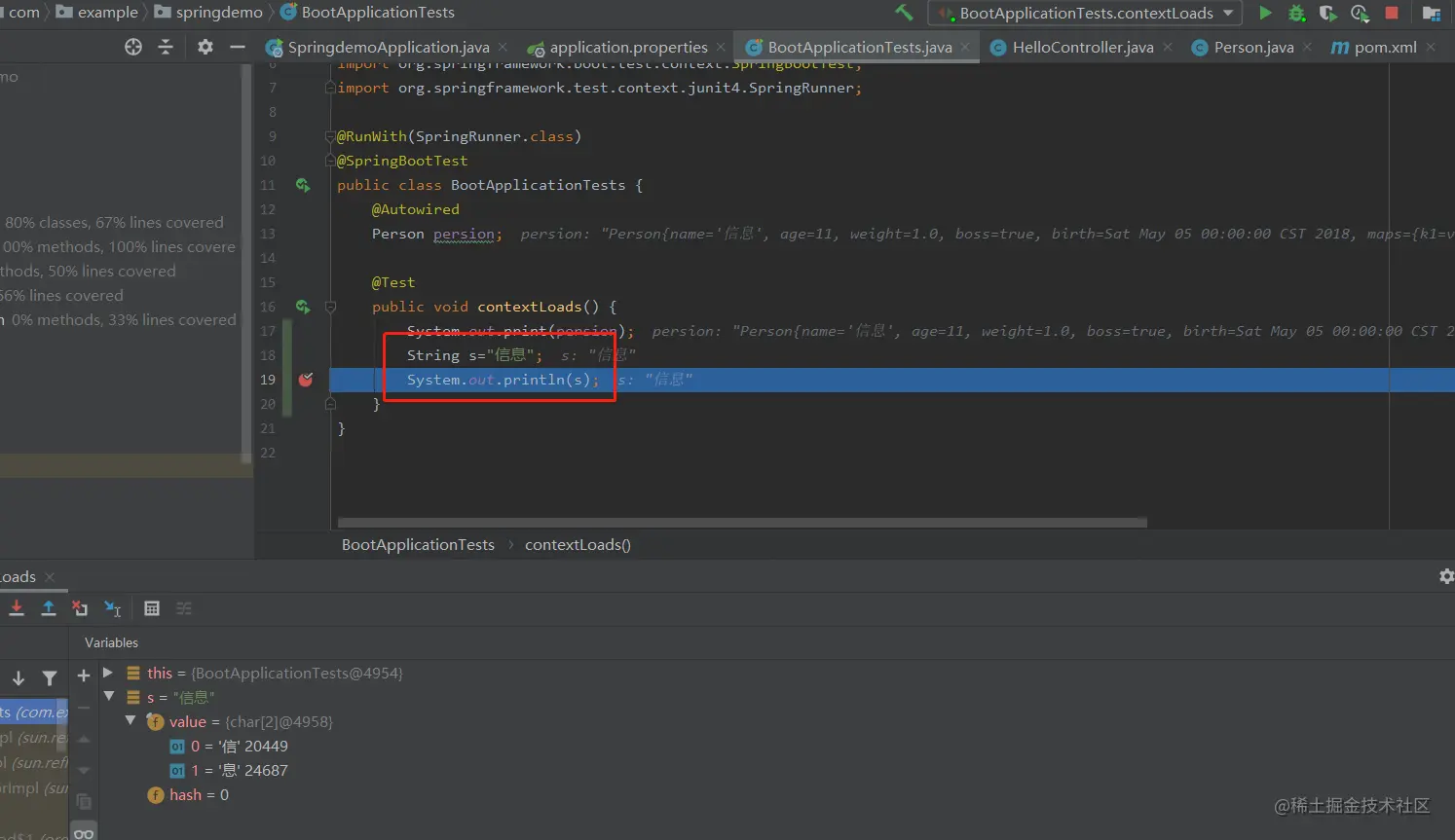Click the Run with Coverage icon
The height and width of the screenshot is (840, 1455).
click(1327, 13)
